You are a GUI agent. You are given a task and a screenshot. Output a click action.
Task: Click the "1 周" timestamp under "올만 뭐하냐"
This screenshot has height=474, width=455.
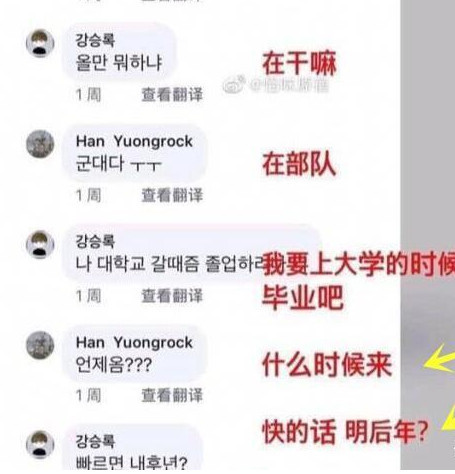(88, 95)
